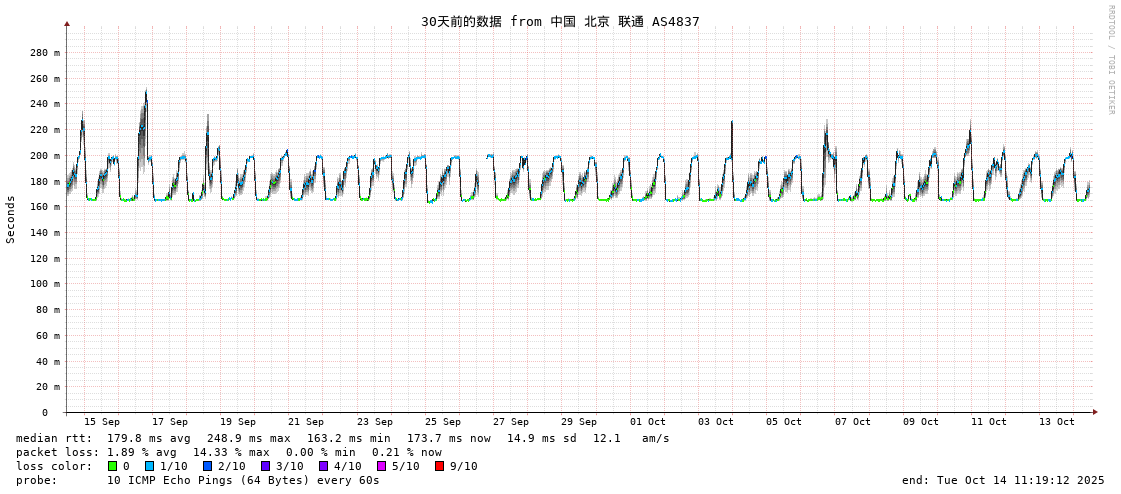Click the median rtt statistics line

(342, 438)
